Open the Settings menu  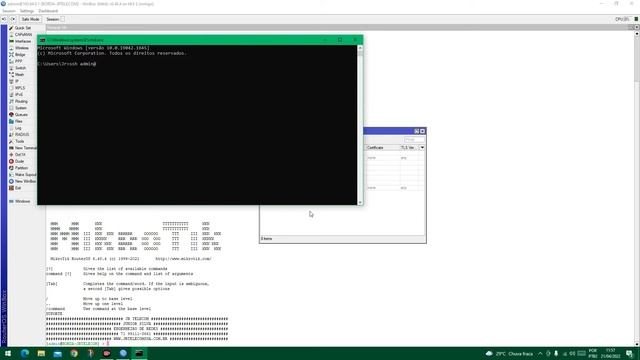[x=27, y=11]
